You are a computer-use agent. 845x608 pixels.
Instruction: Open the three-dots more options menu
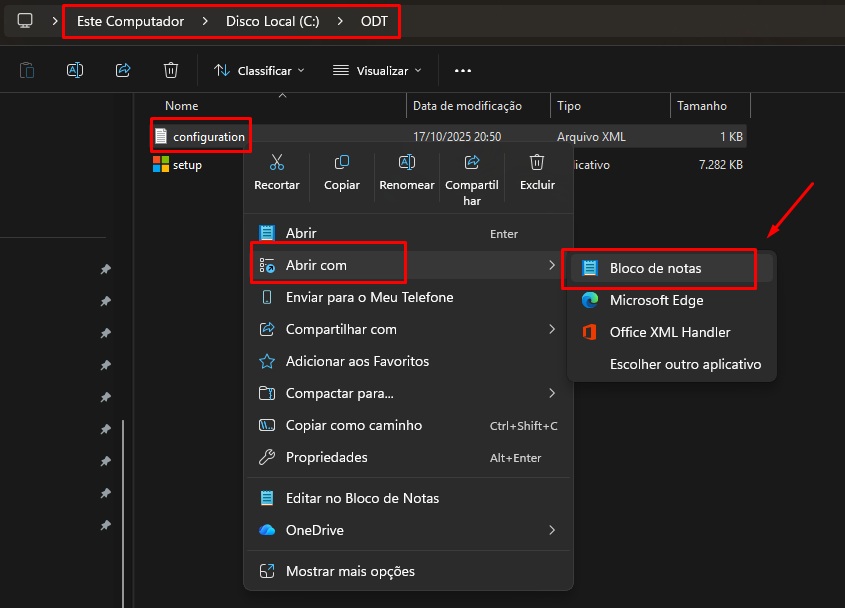(x=462, y=71)
